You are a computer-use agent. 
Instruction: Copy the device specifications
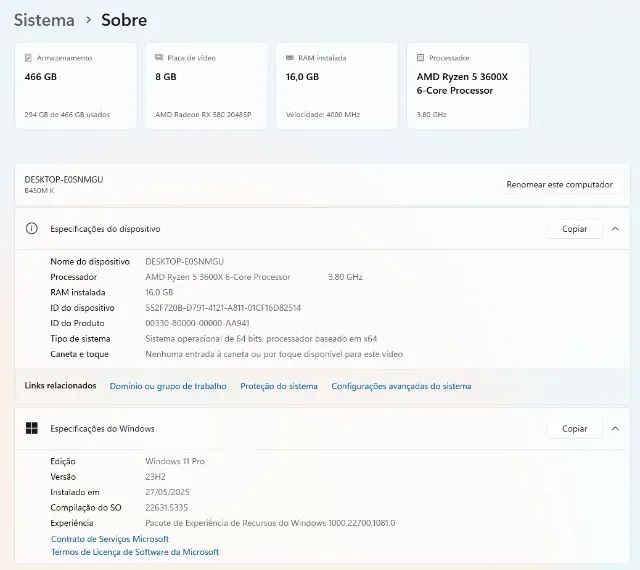pos(574,229)
